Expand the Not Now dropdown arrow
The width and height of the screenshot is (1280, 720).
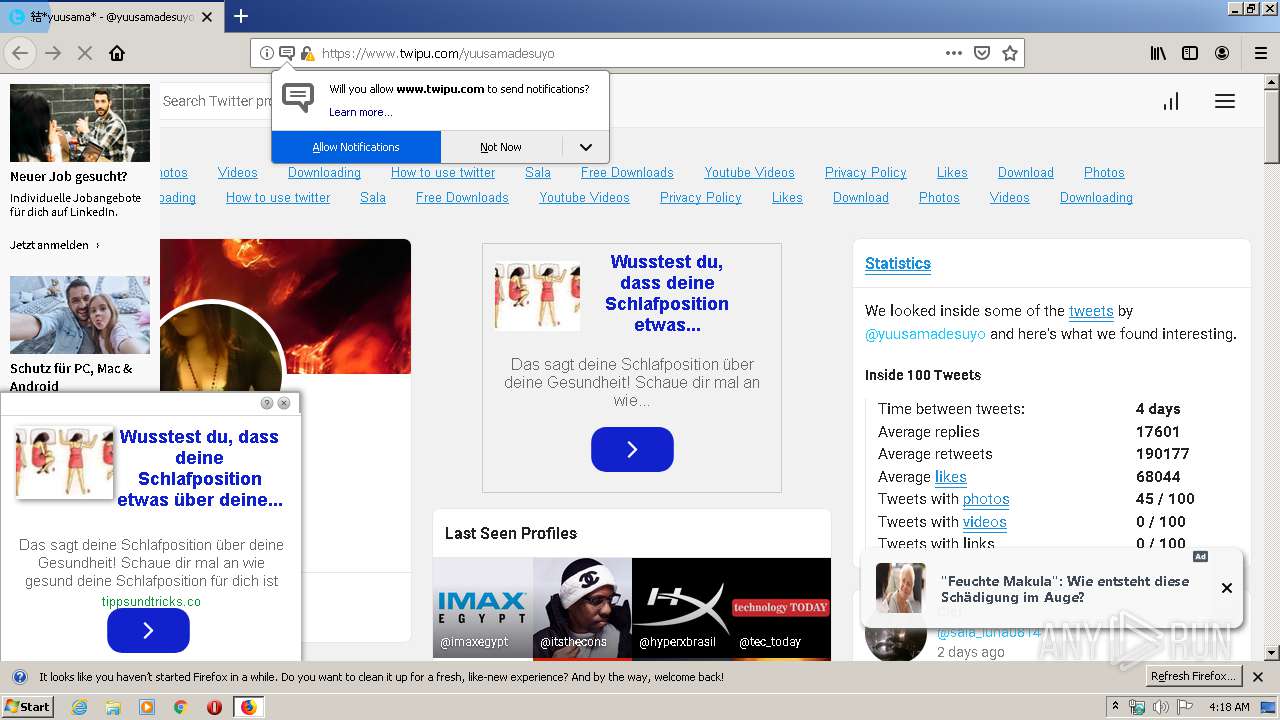pyautogui.click(x=586, y=147)
